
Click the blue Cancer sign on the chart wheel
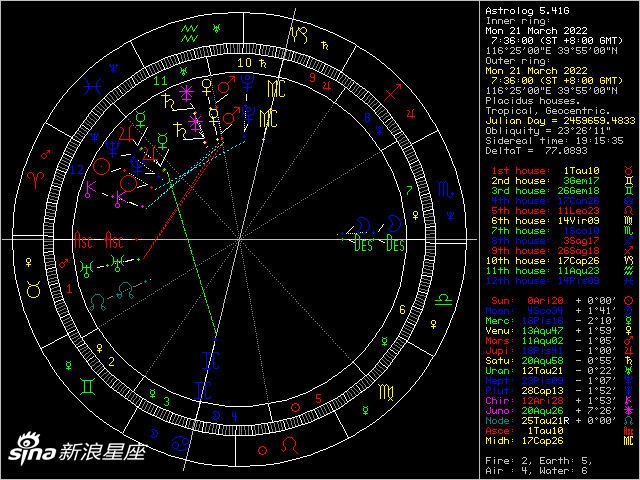tap(180, 442)
